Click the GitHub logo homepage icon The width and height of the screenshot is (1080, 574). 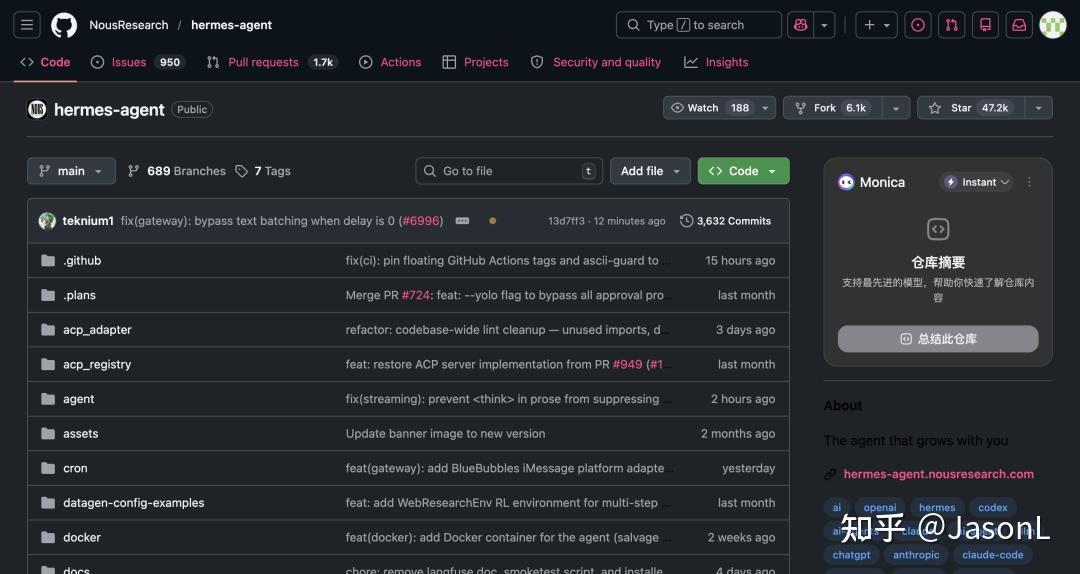(64, 25)
